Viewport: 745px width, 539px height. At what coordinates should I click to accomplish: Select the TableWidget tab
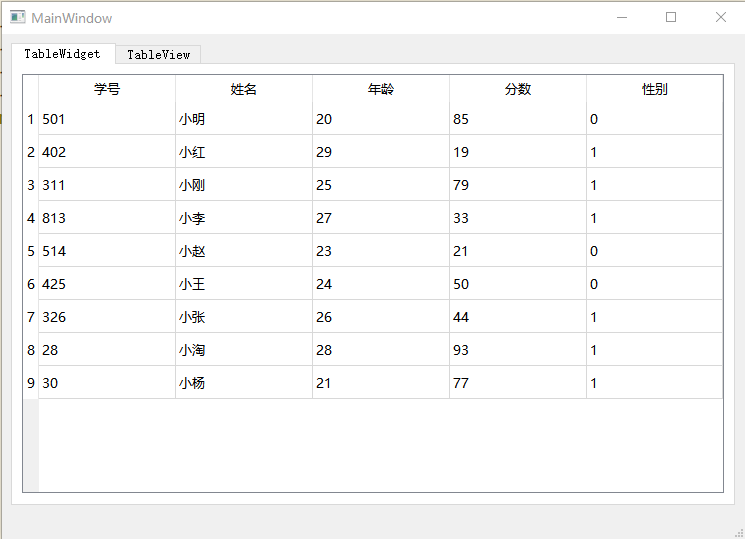(62, 54)
